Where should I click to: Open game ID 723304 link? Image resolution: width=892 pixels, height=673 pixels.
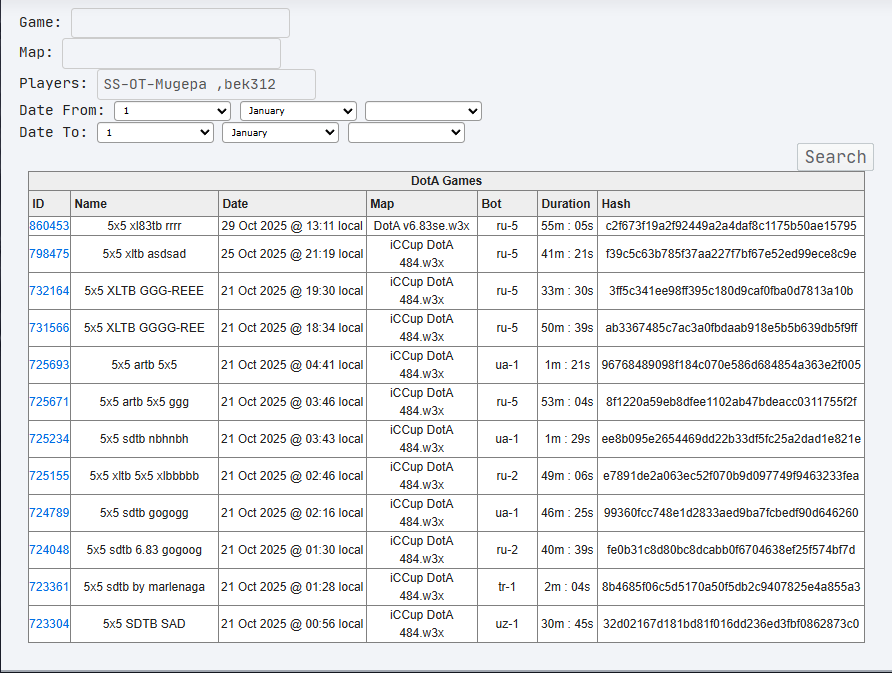pyautogui.click(x=49, y=624)
